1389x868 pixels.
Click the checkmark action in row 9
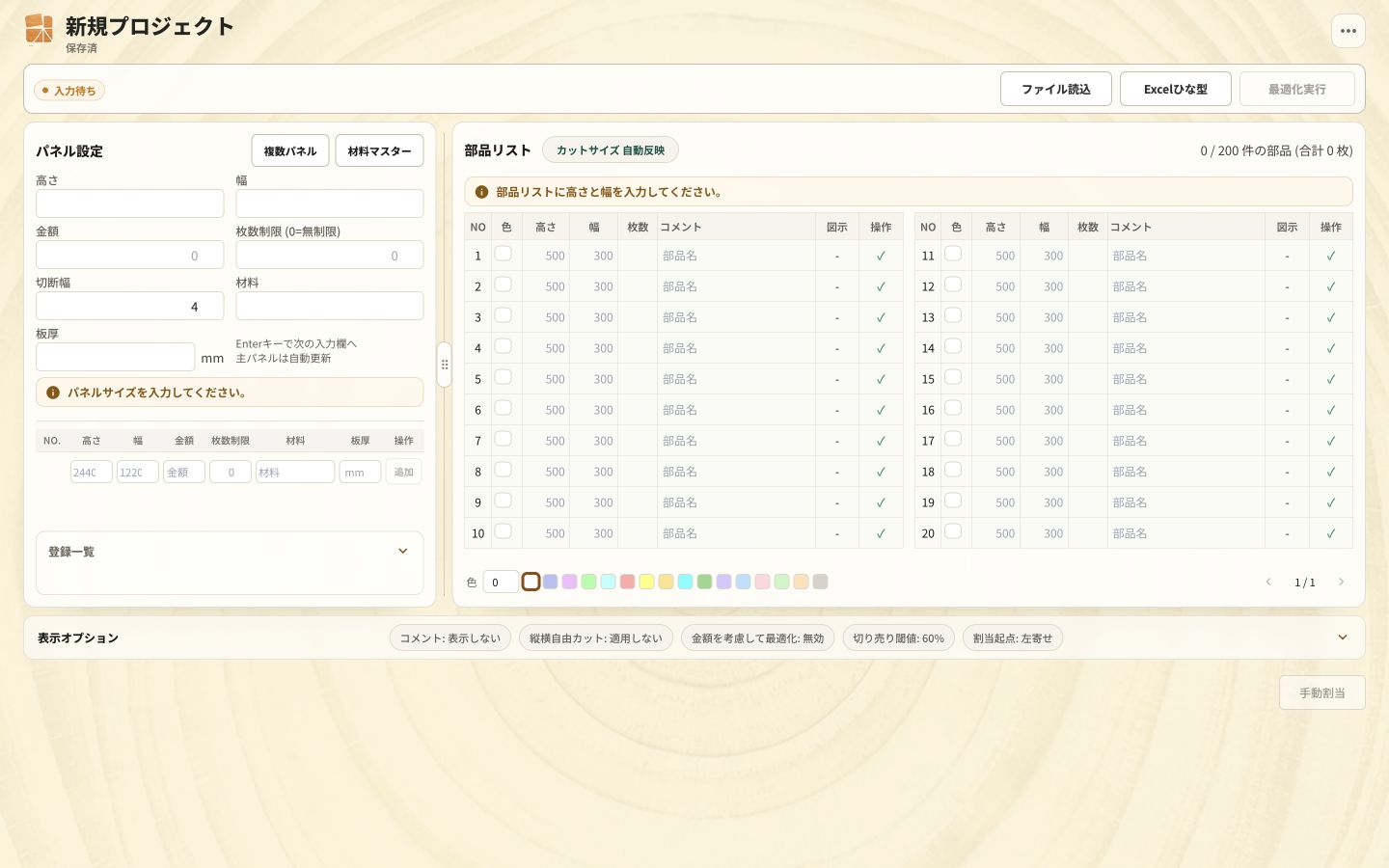click(881, 502)
